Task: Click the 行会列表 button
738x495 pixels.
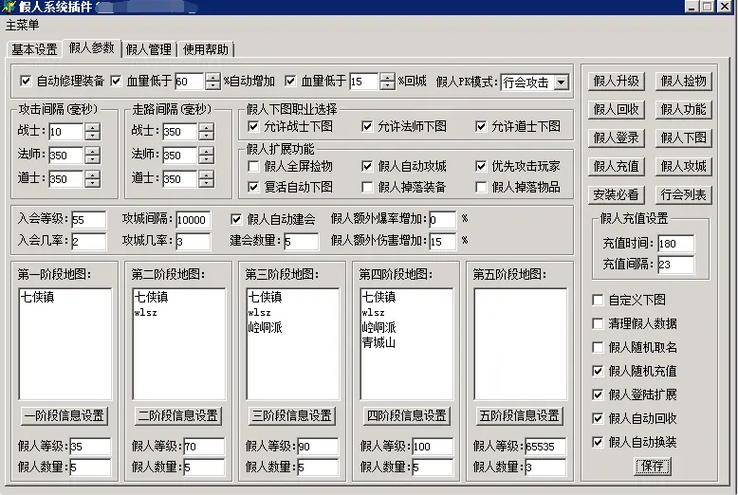Action: pyautogui.click(x=684, y=194)
